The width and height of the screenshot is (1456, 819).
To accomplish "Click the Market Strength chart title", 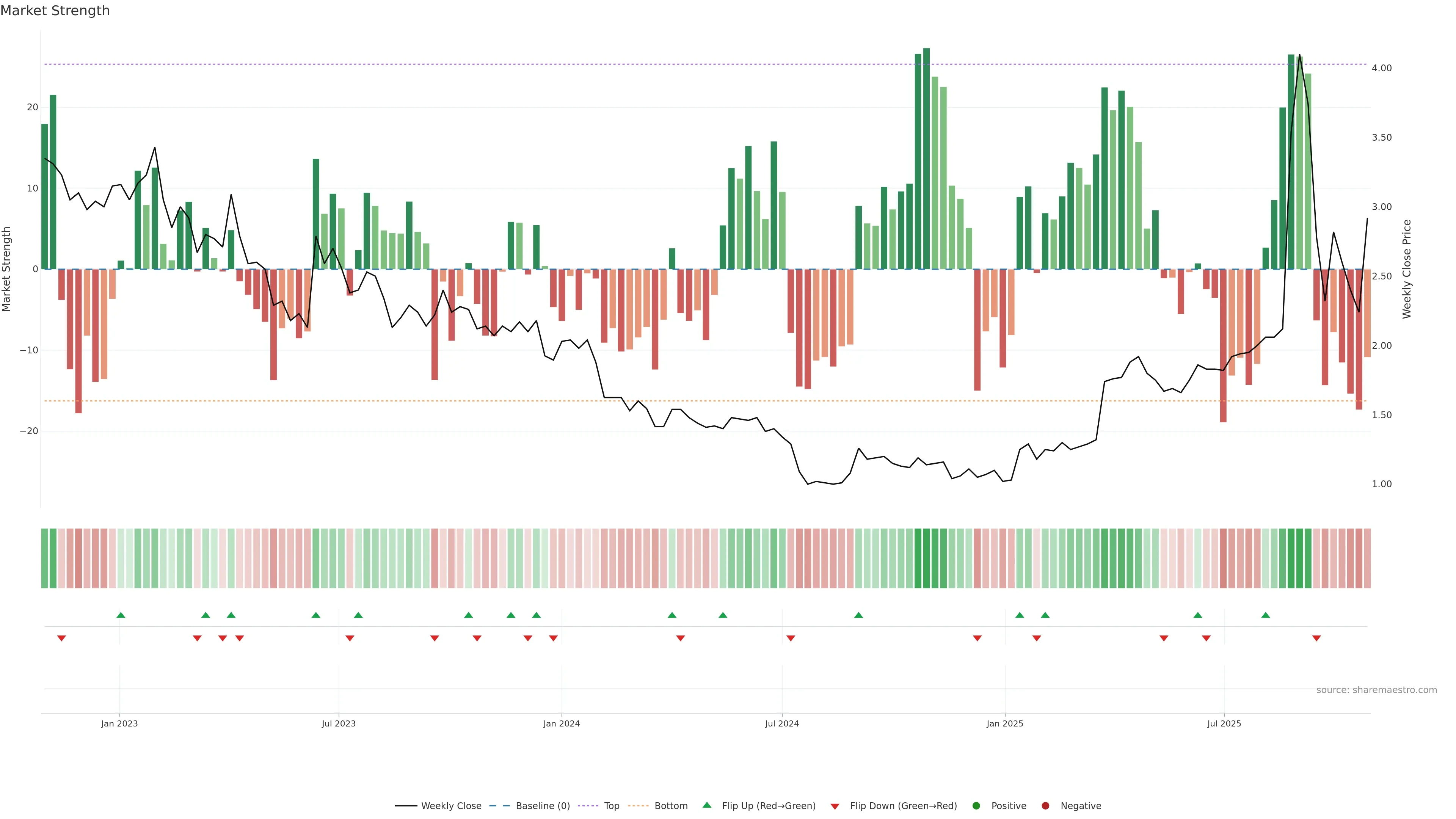I will (55, 11).
